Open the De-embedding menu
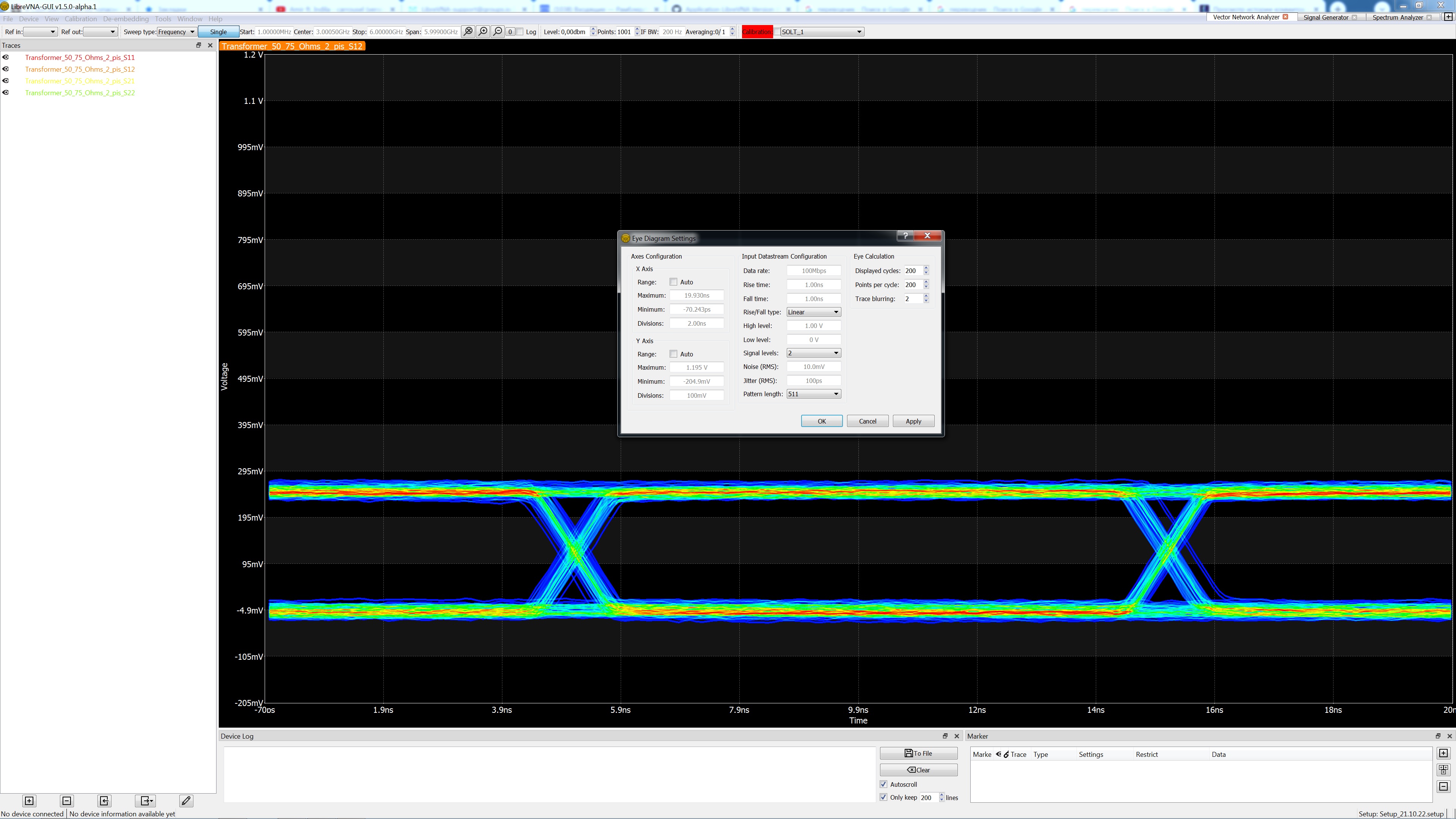 coord(126,19)
